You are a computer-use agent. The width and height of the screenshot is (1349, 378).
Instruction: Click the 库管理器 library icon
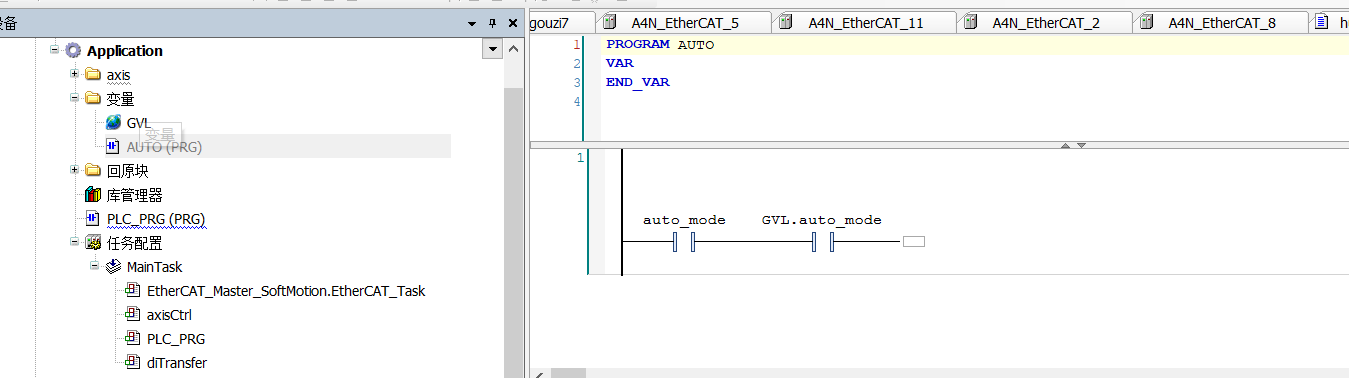(93, 194)
